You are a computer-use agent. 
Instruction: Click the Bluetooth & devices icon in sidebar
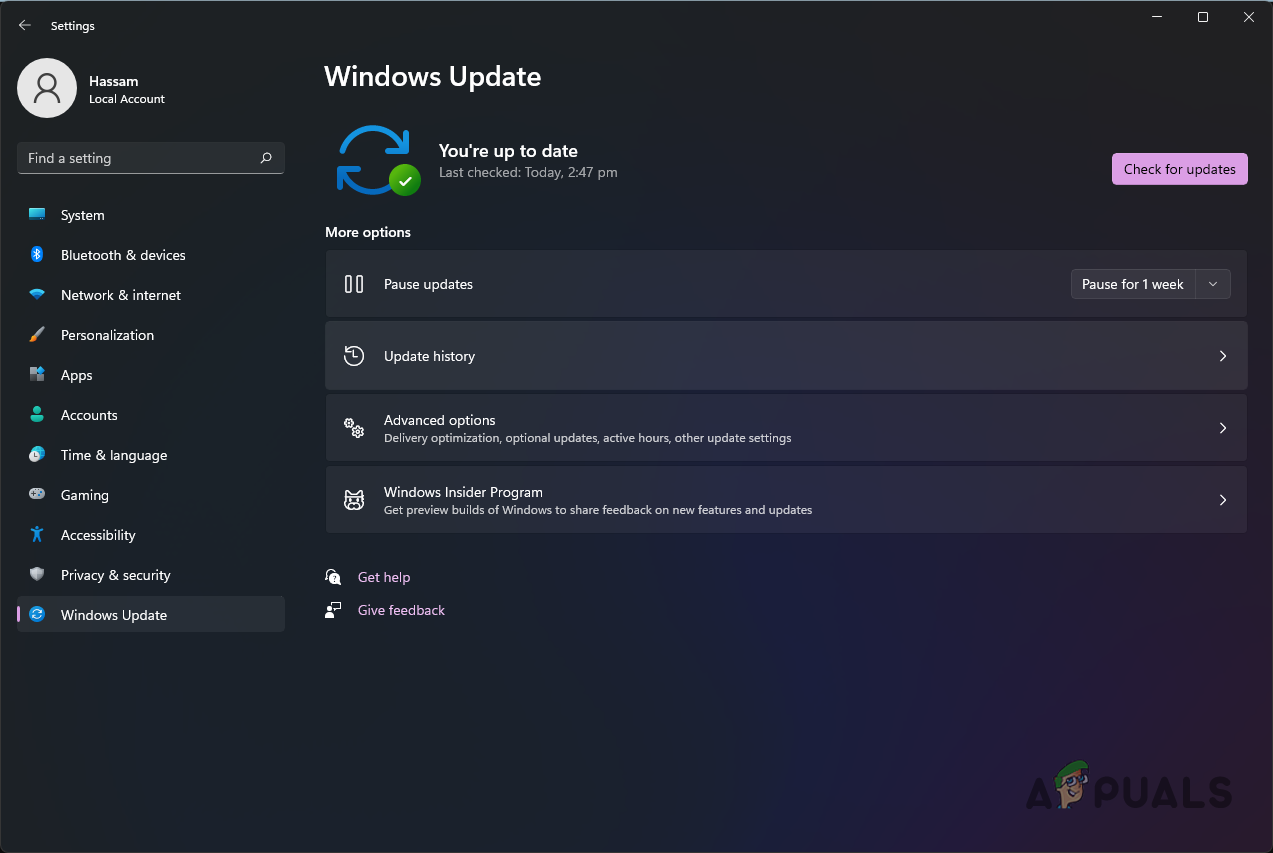[x=36, y=255]
